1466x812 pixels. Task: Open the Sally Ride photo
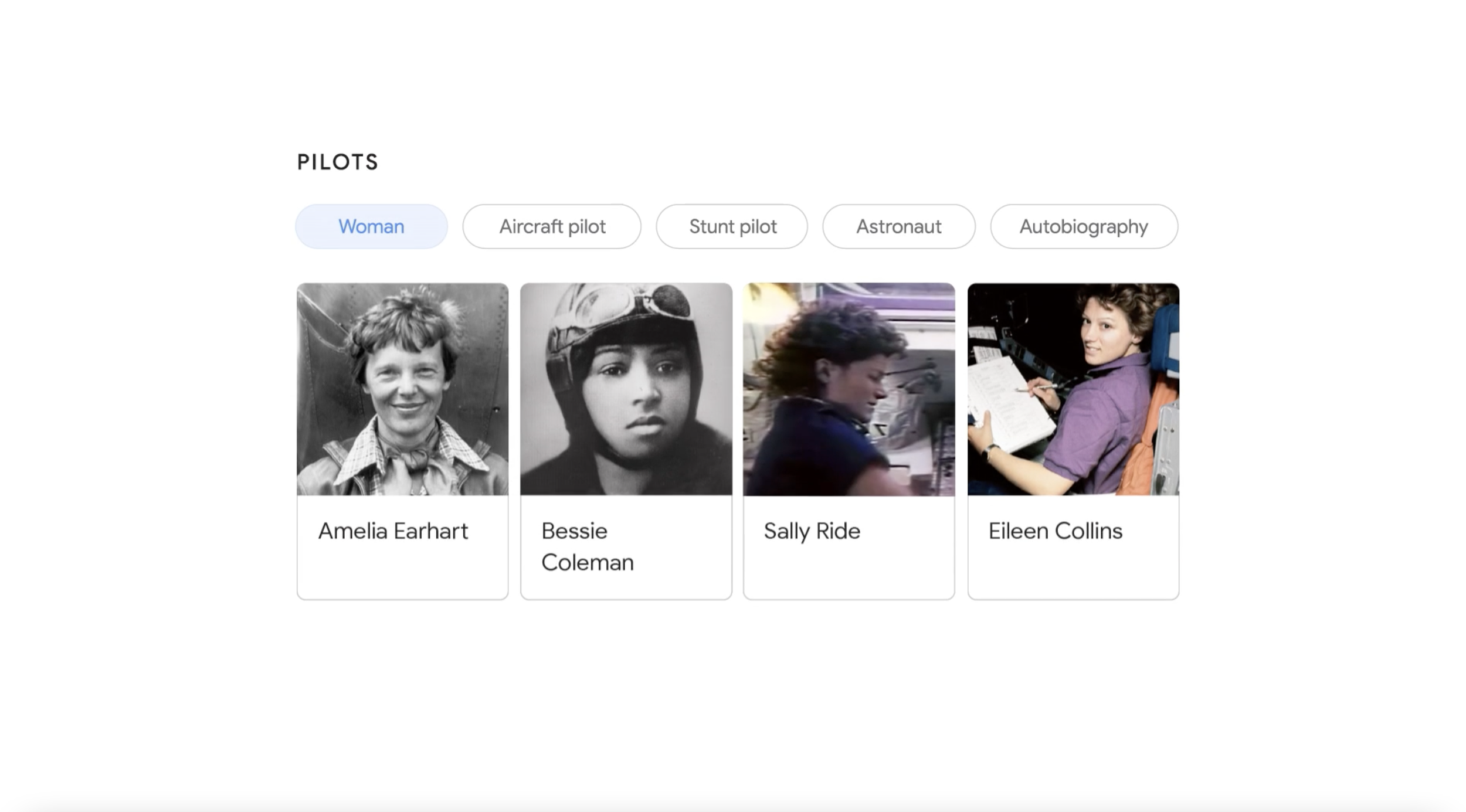coord(849,389)
